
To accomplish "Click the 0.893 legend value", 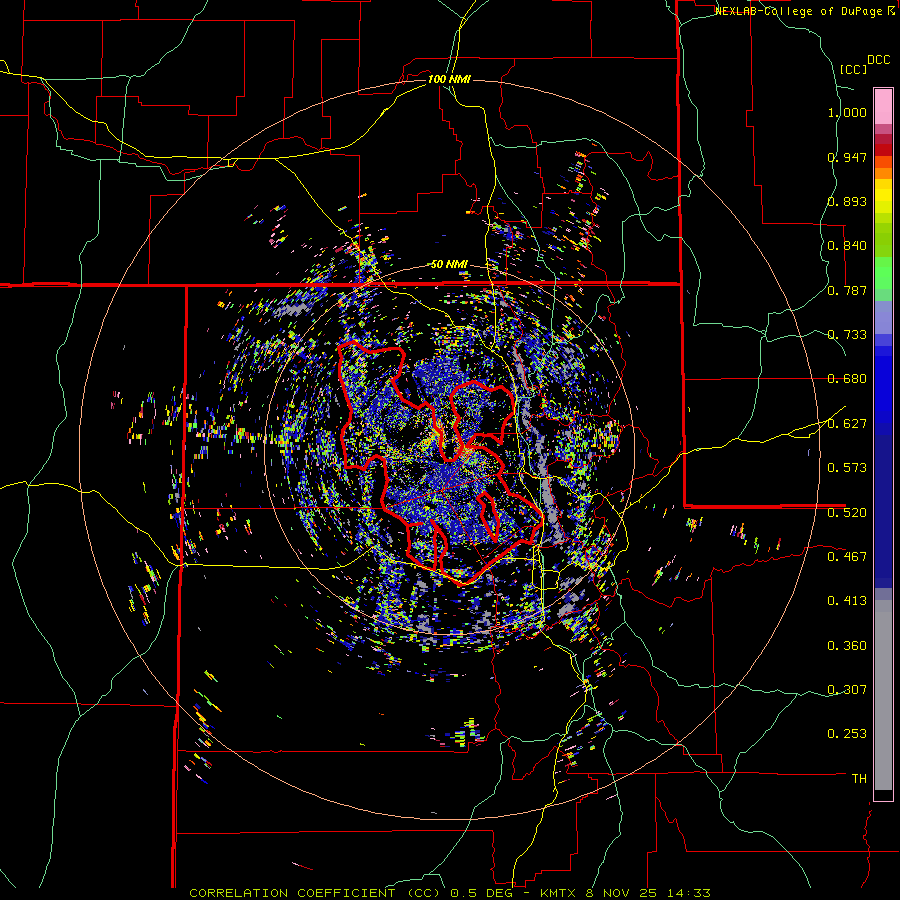I will [847, 201].
